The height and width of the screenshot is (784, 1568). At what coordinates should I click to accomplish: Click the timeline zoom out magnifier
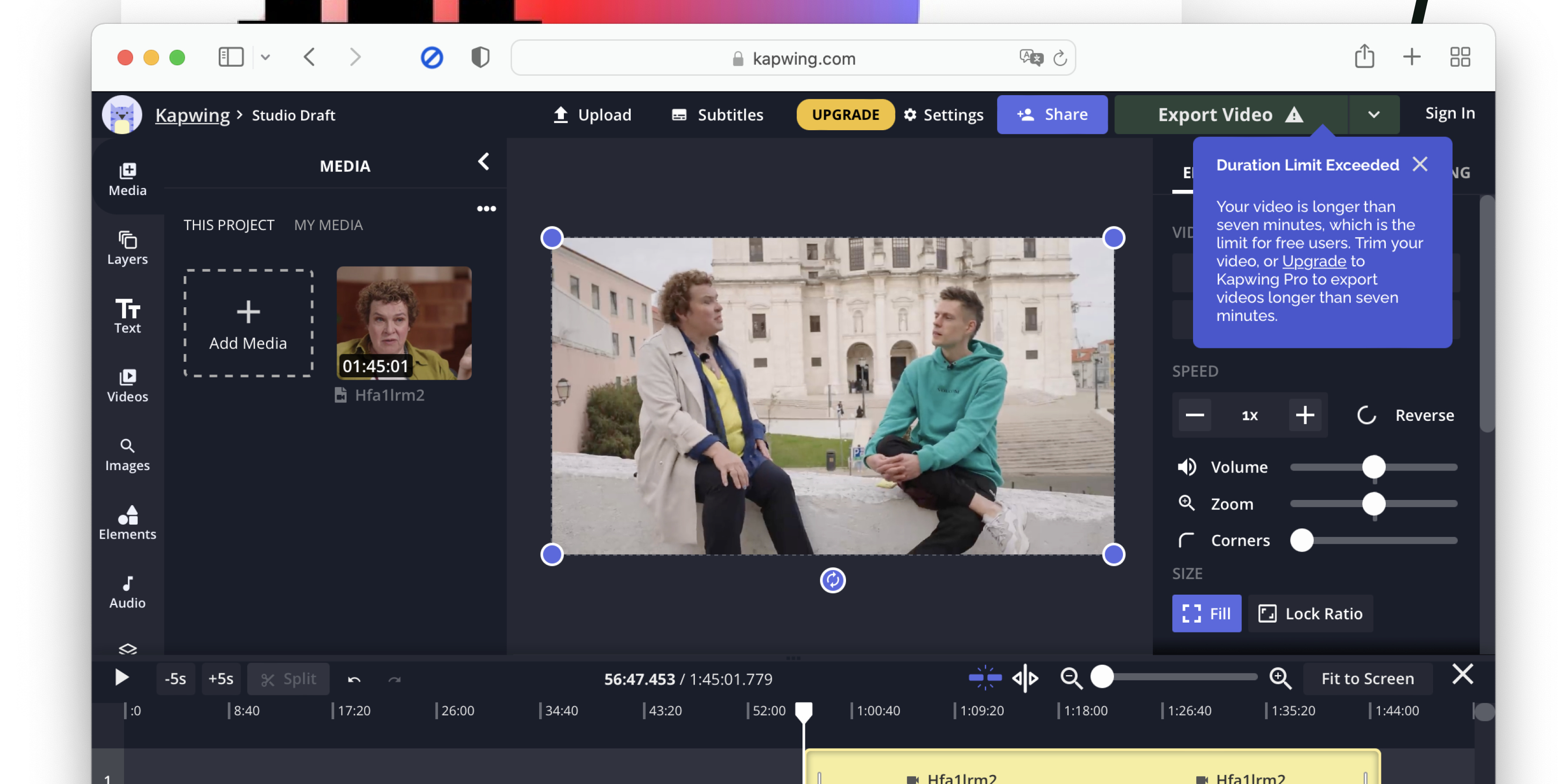click(1071, 678)
